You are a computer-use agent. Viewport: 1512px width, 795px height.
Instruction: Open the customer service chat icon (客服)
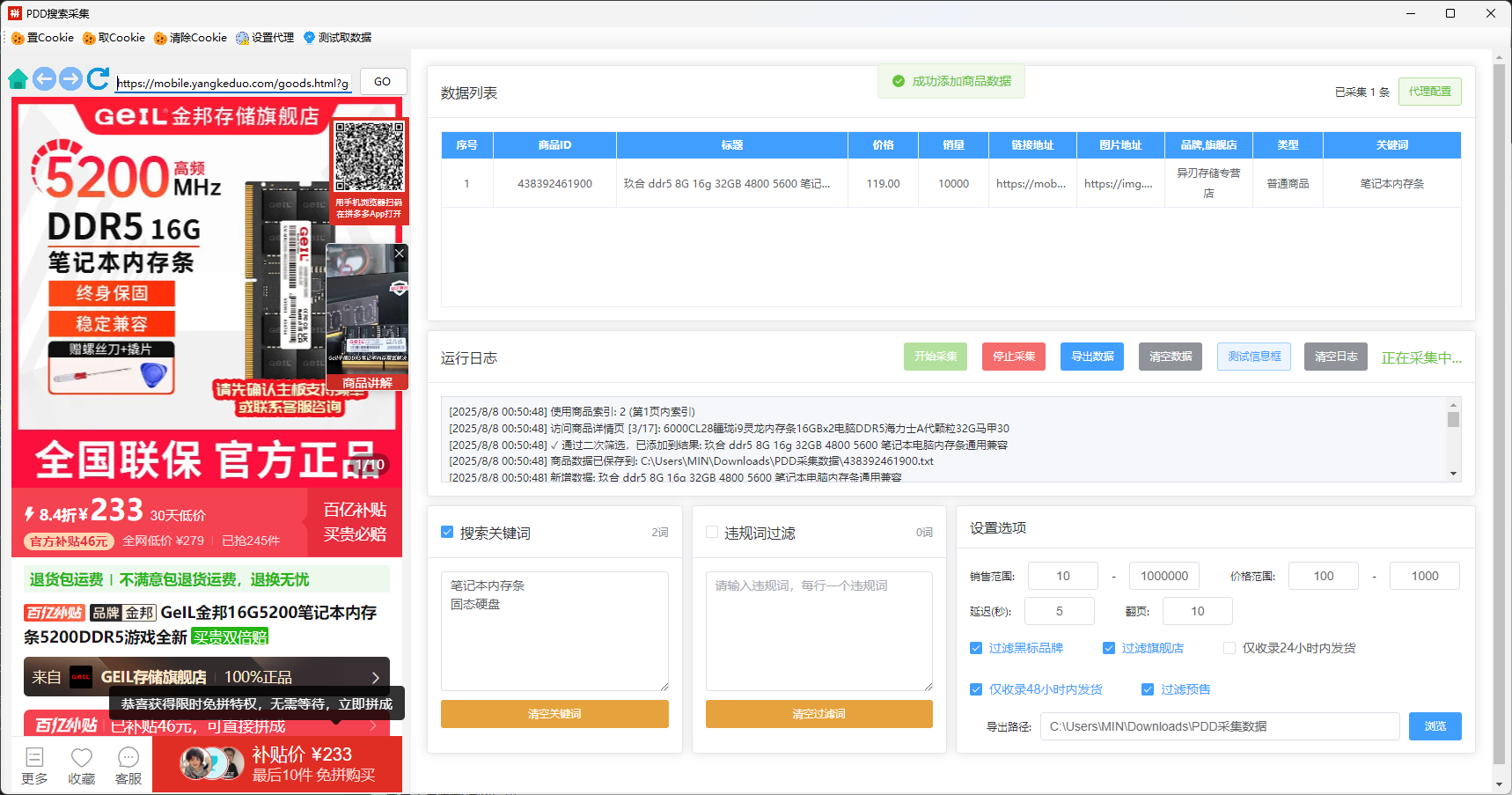coord(128,758)
